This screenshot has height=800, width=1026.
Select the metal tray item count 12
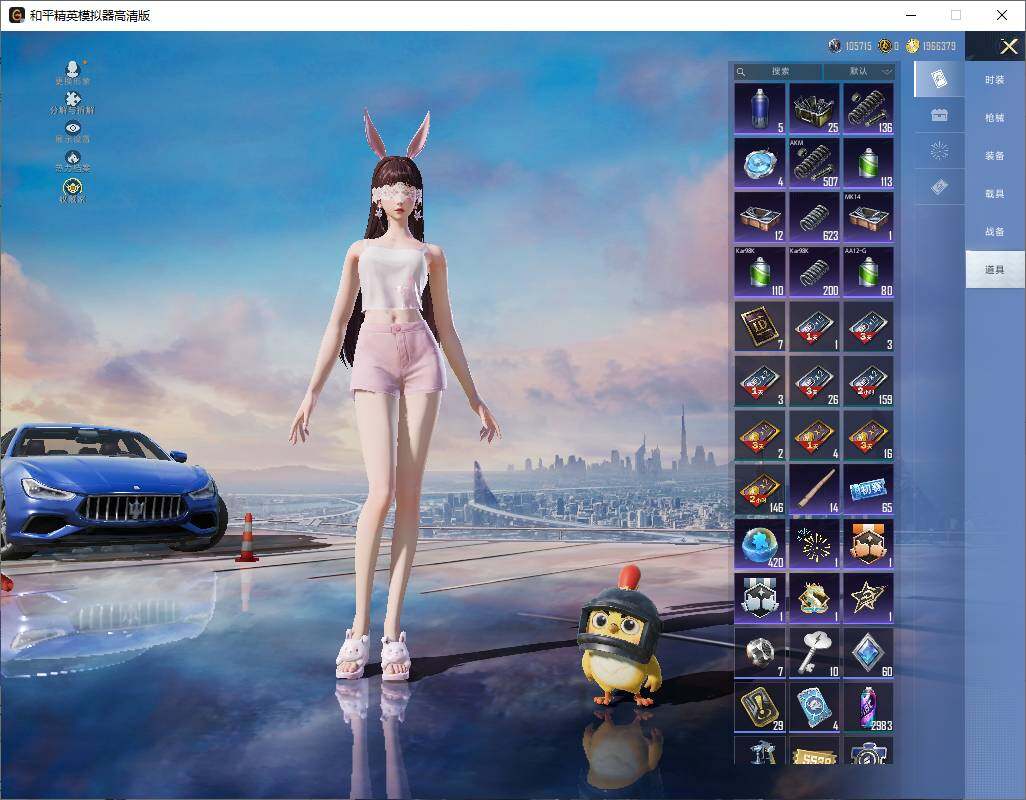[x=760, y=217]
